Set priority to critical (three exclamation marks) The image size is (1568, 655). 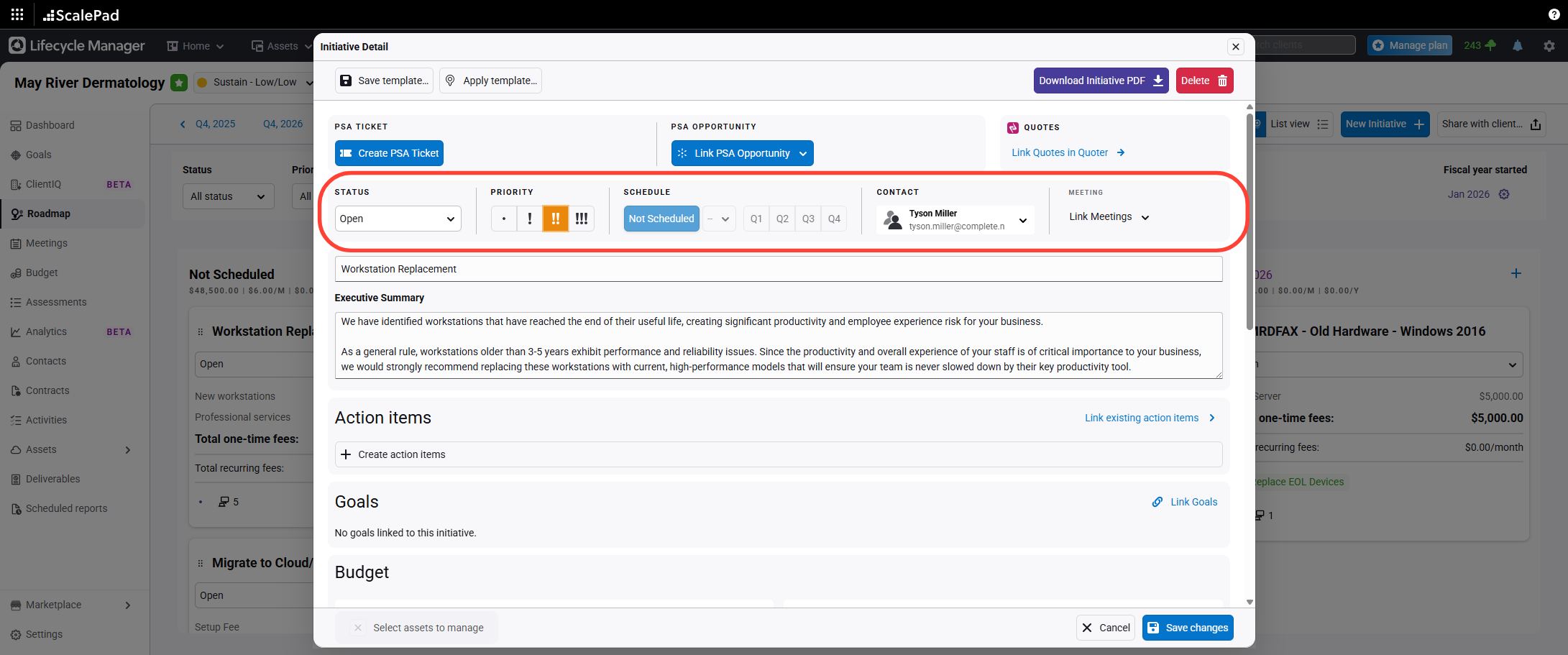pos(582,219)
